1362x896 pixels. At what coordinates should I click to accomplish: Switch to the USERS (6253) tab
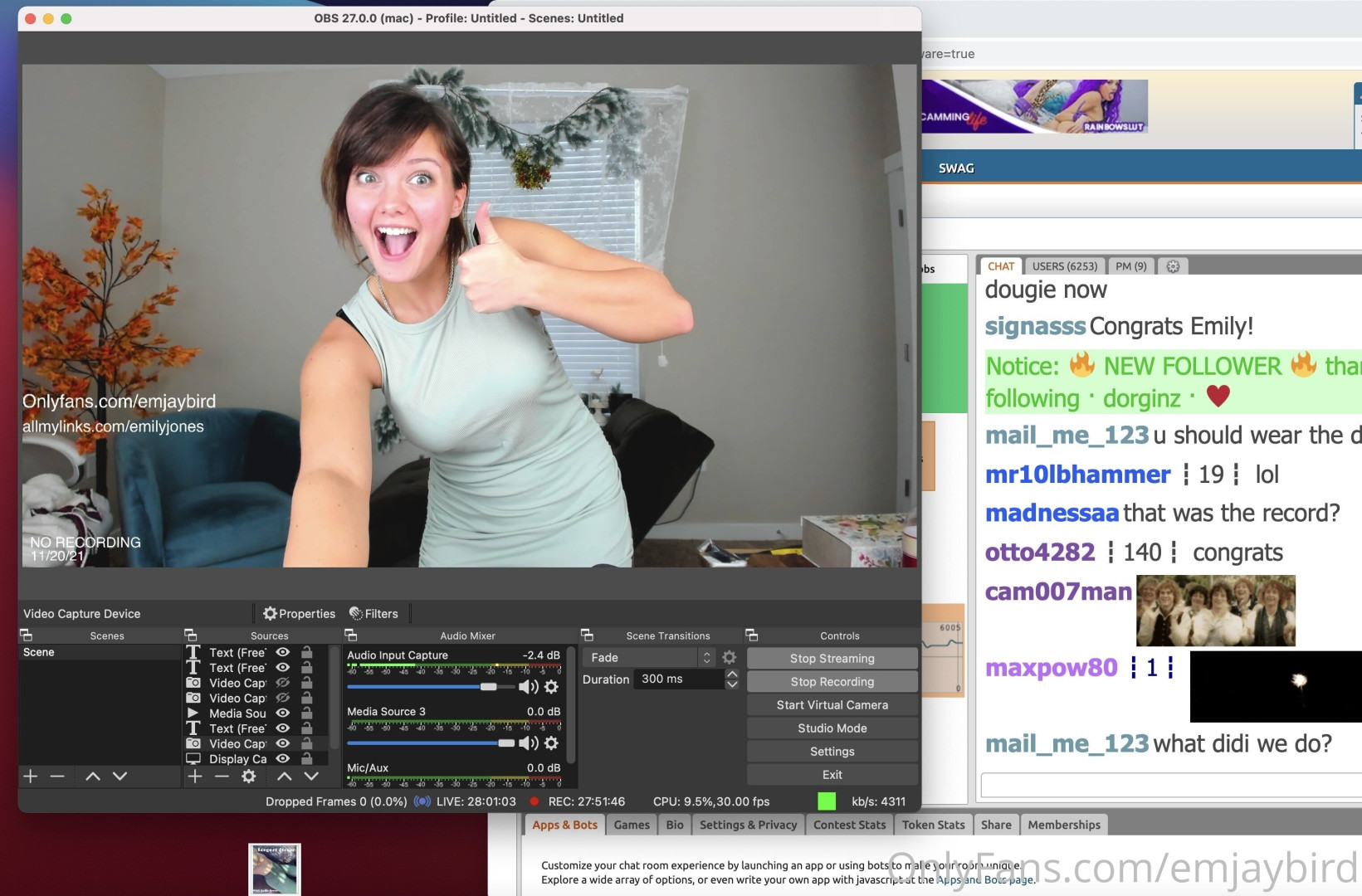1064,266
